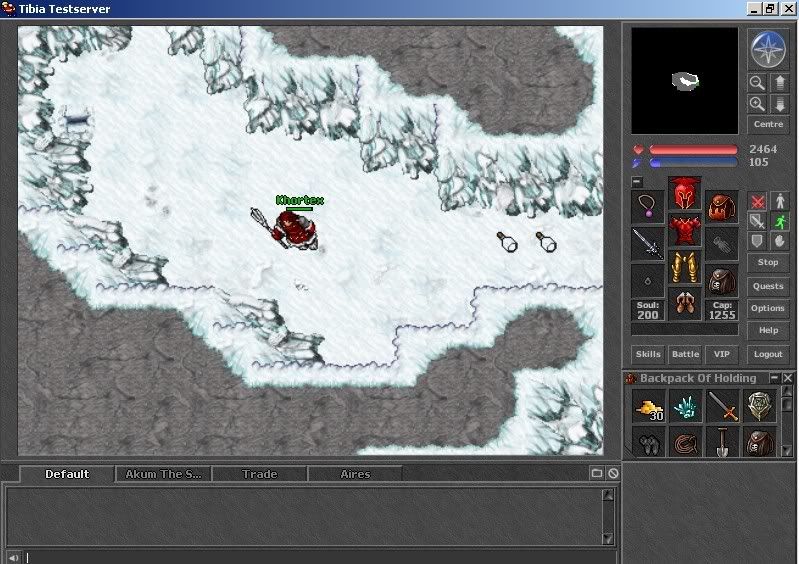
Task: Switch to Trade chat tab
Action: click(259, 474)
